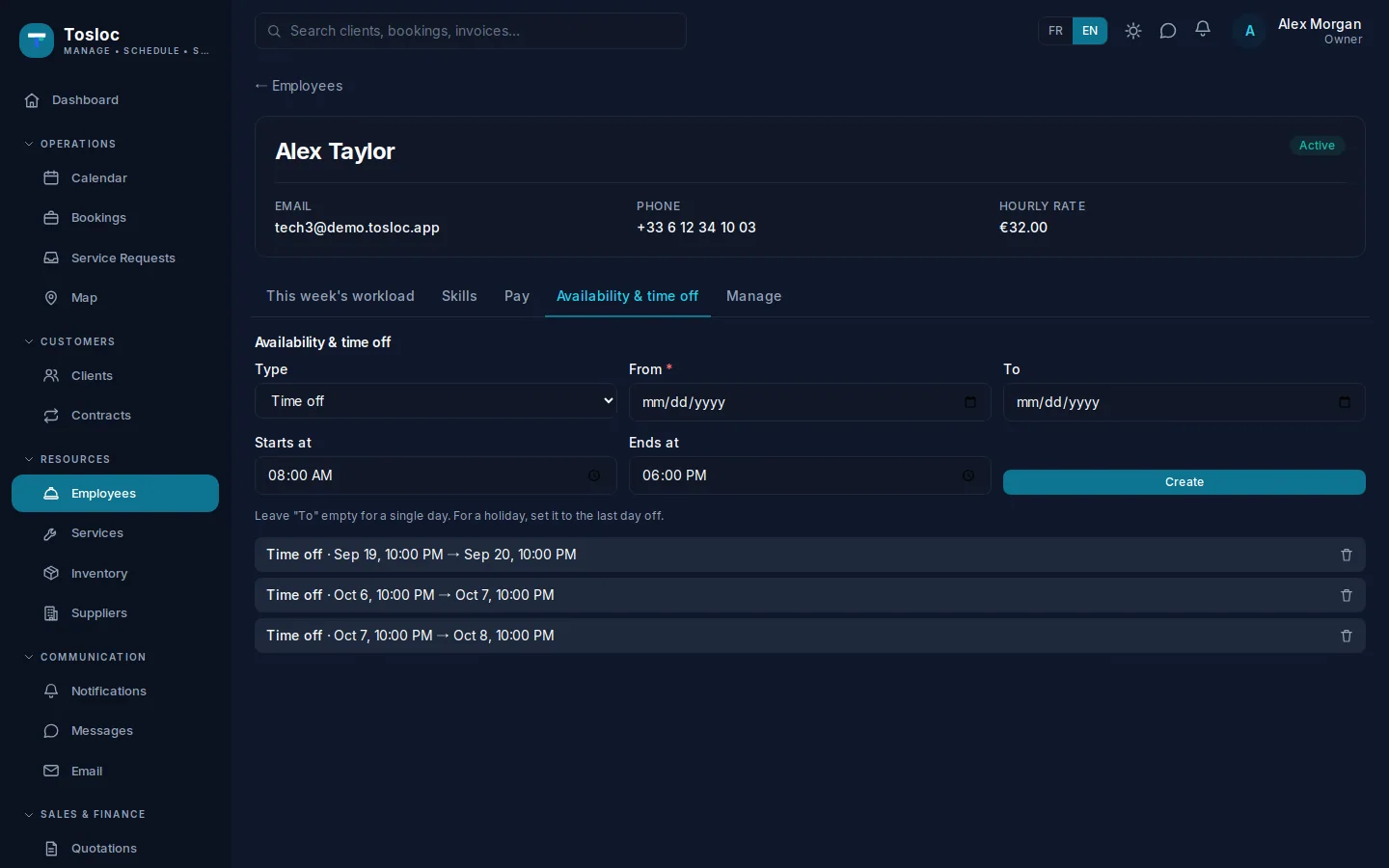
Task: Select the Availability & time off tab
Action: (627, 296)
